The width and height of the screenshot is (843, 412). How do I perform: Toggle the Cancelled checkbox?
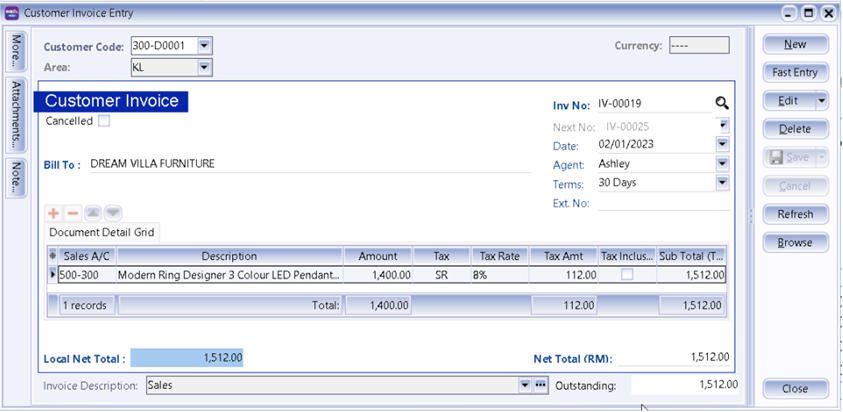(x=104, y=121)
